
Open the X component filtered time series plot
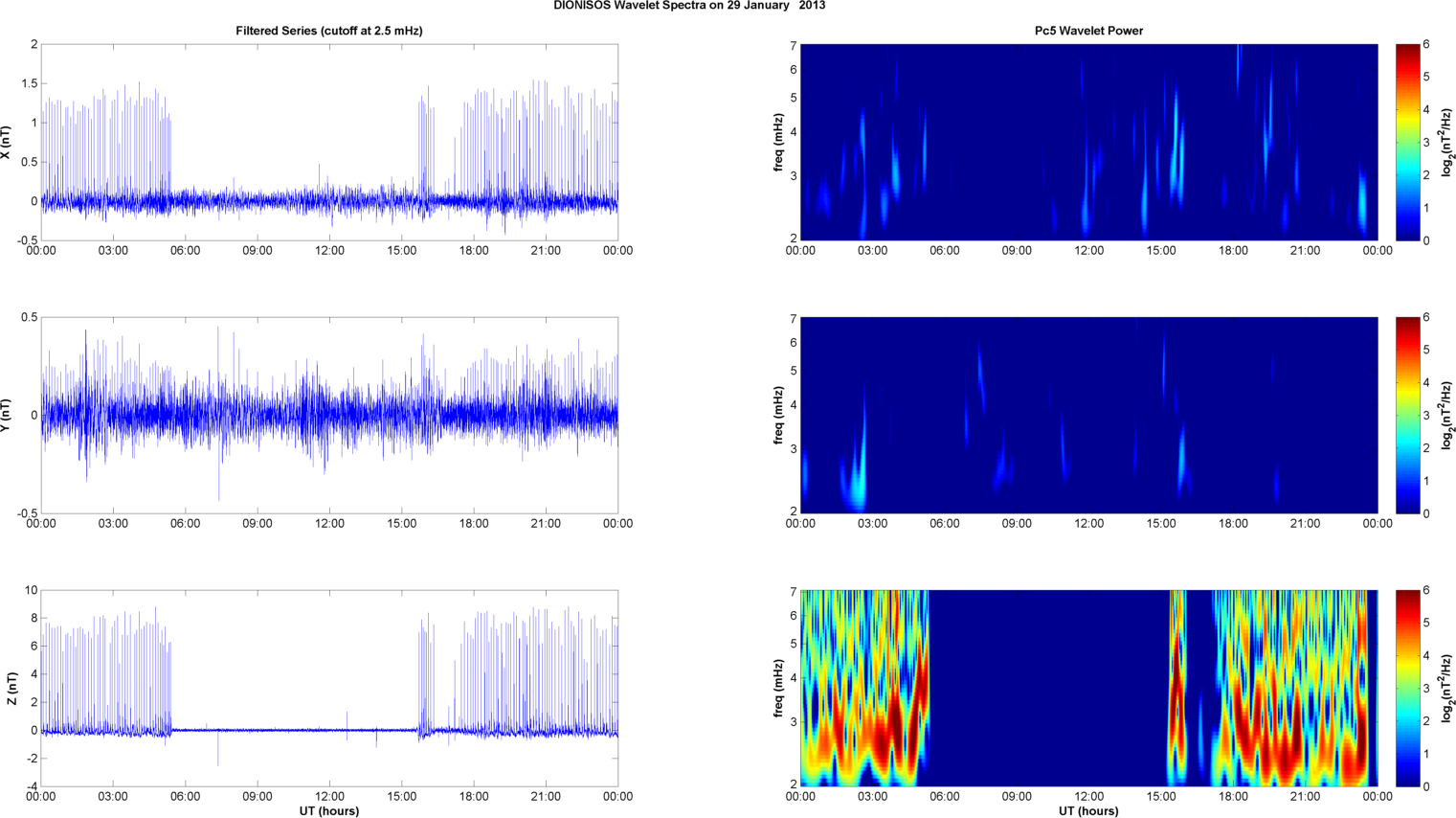[329, 142]
